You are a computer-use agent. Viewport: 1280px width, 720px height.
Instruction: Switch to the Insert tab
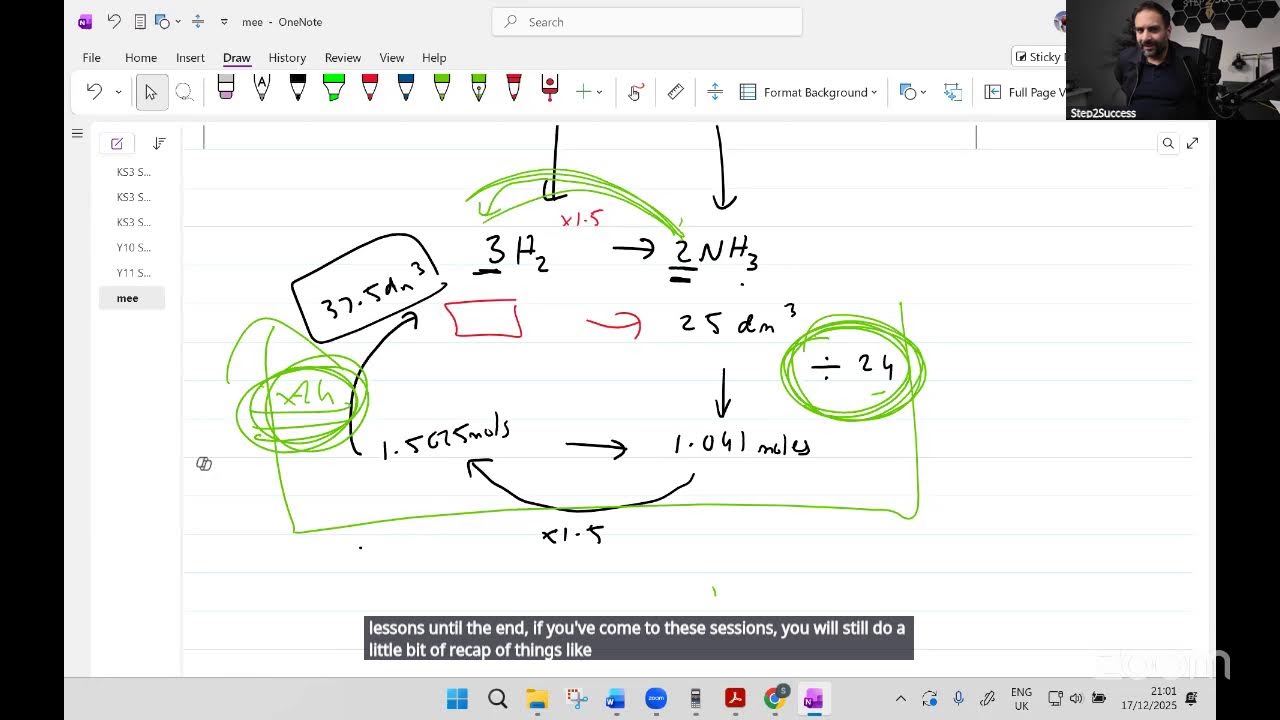190,57
